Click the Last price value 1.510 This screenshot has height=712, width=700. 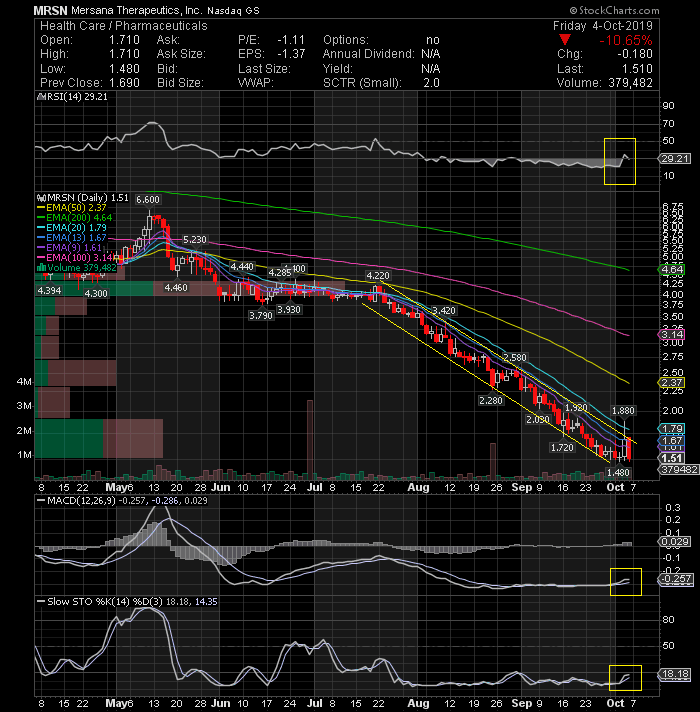click(x=637, y=69)
